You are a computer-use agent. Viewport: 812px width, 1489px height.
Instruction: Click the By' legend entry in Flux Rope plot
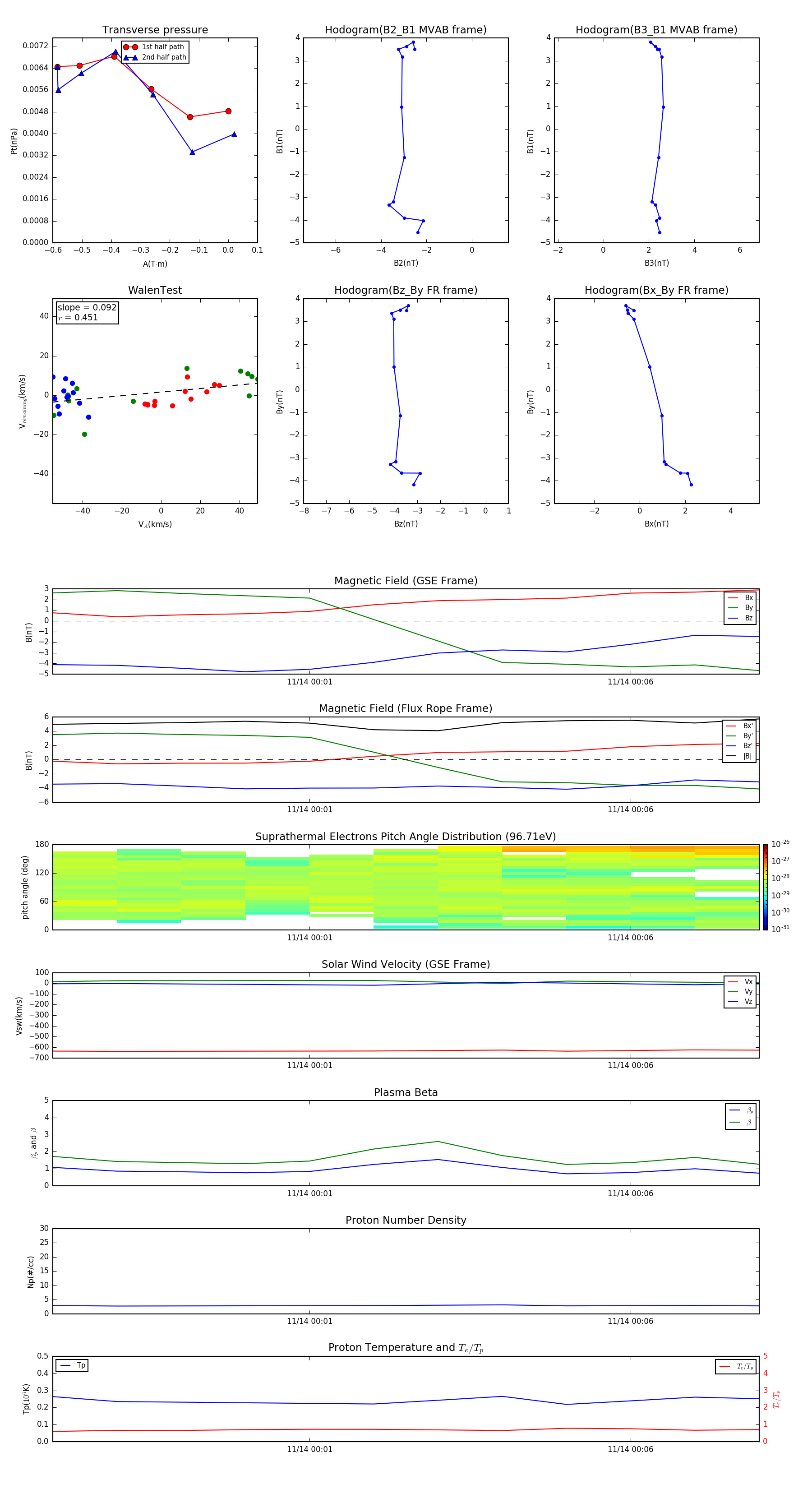click(x=739, y=736)
